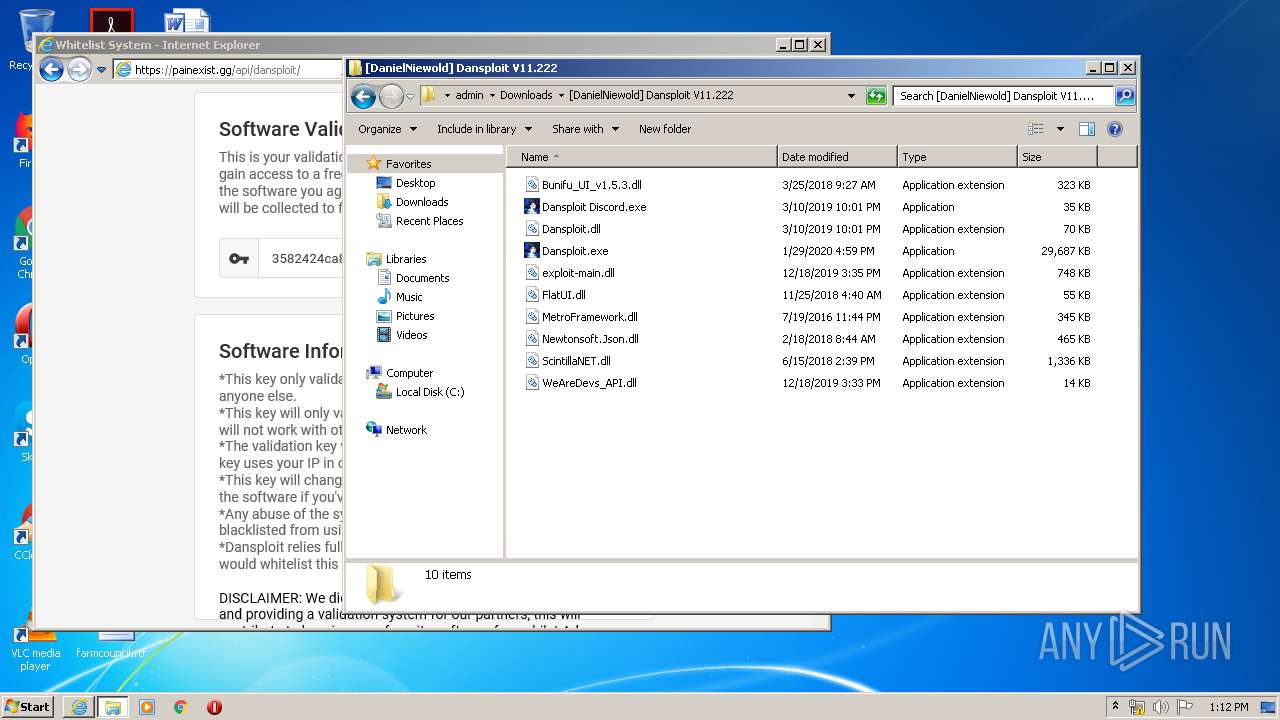
Task: Click the red Opera icon in the taskbar
Action: 214,707
